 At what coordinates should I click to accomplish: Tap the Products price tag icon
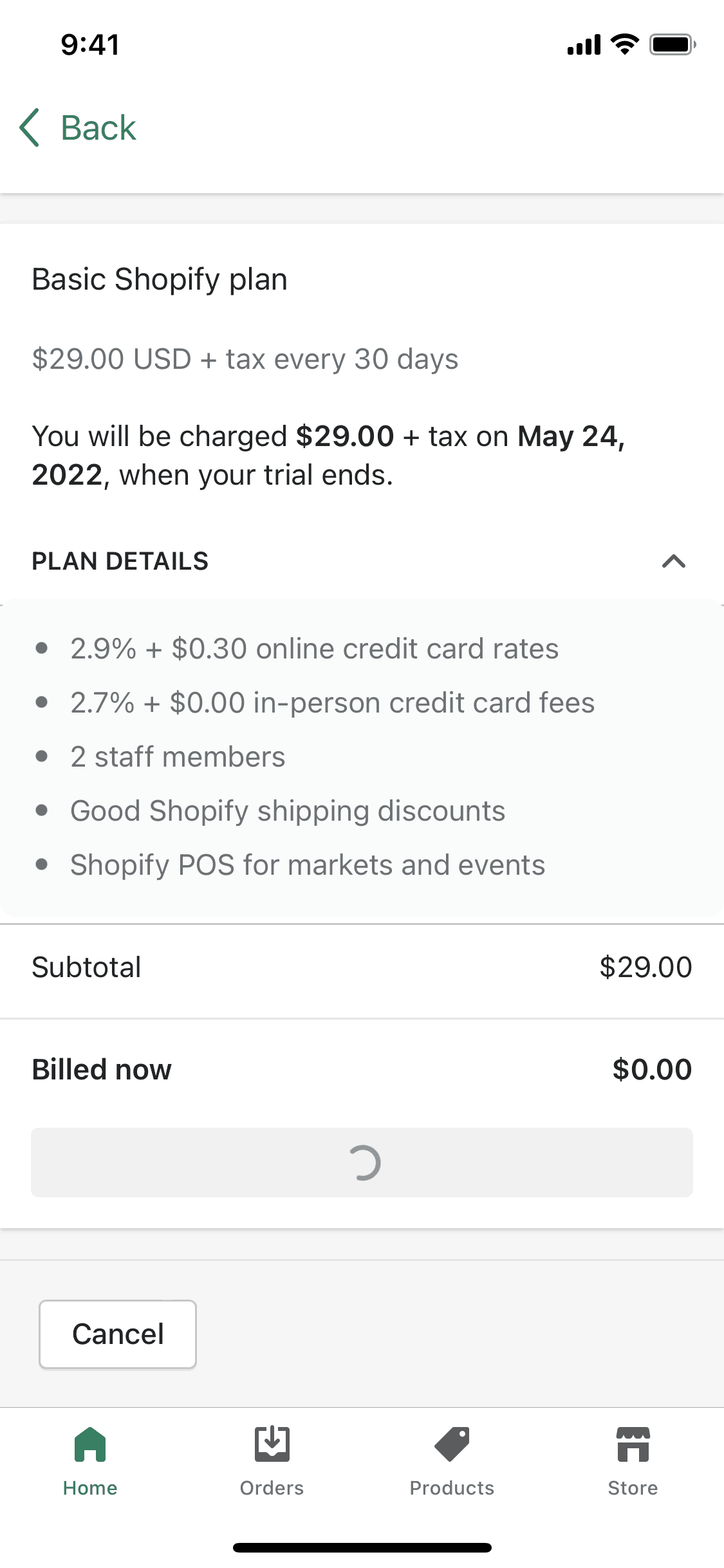pos(452,1444)
